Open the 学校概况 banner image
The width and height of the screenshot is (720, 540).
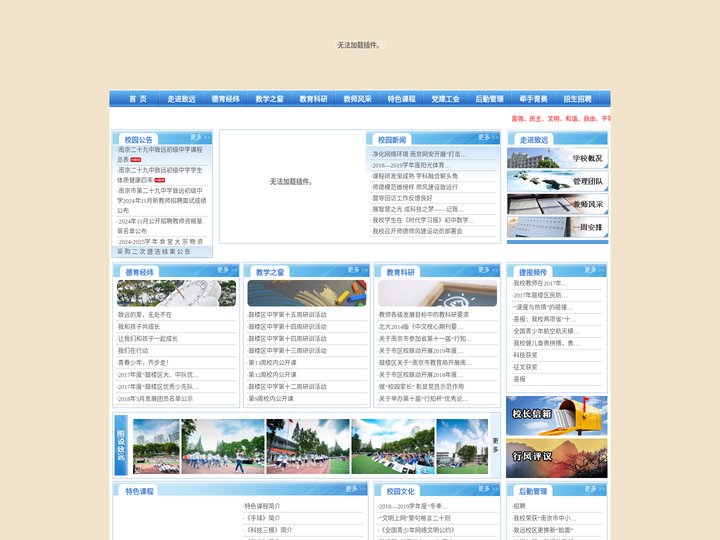[557, 158]
